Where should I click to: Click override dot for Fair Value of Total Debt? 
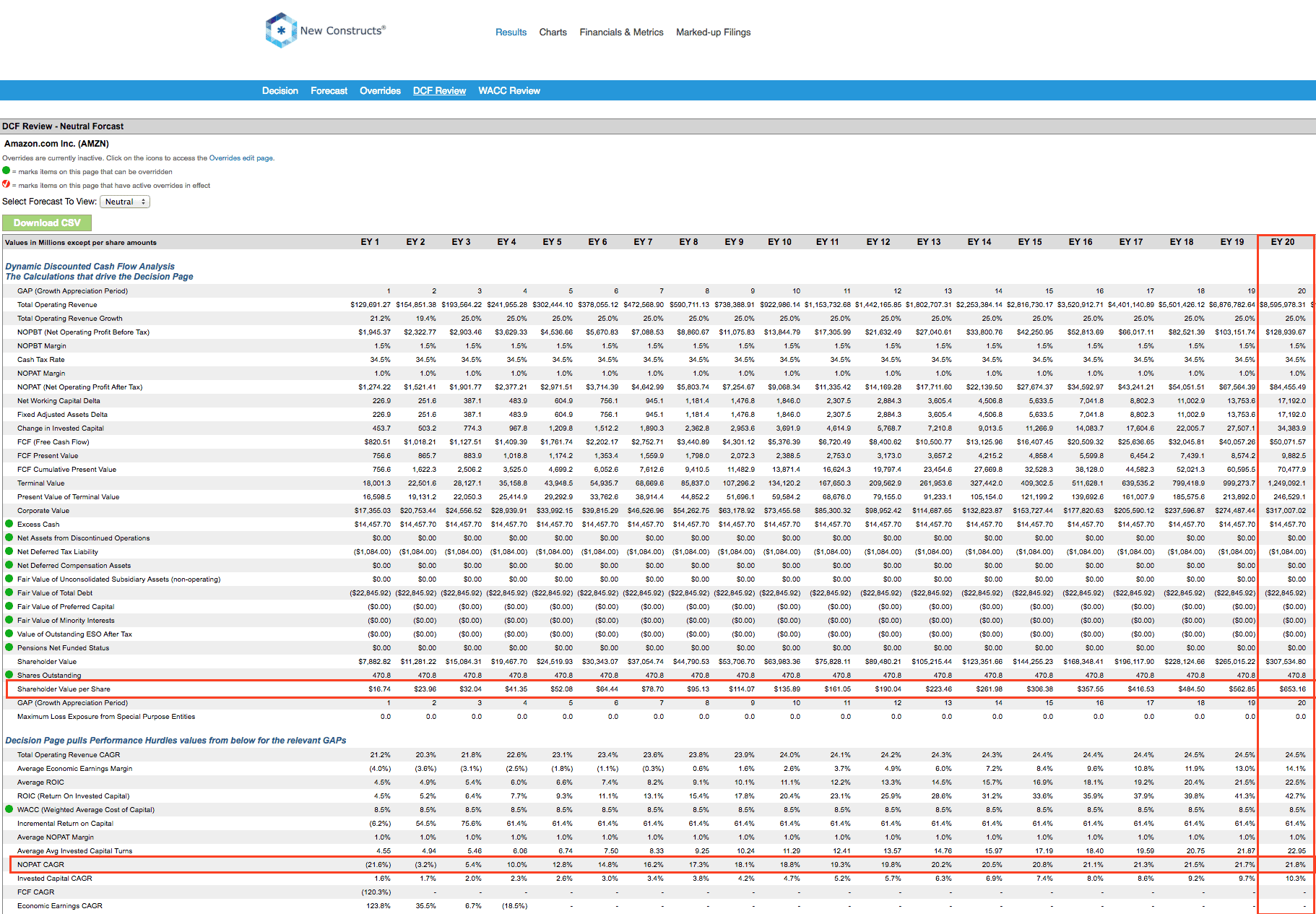click(9, 592)
